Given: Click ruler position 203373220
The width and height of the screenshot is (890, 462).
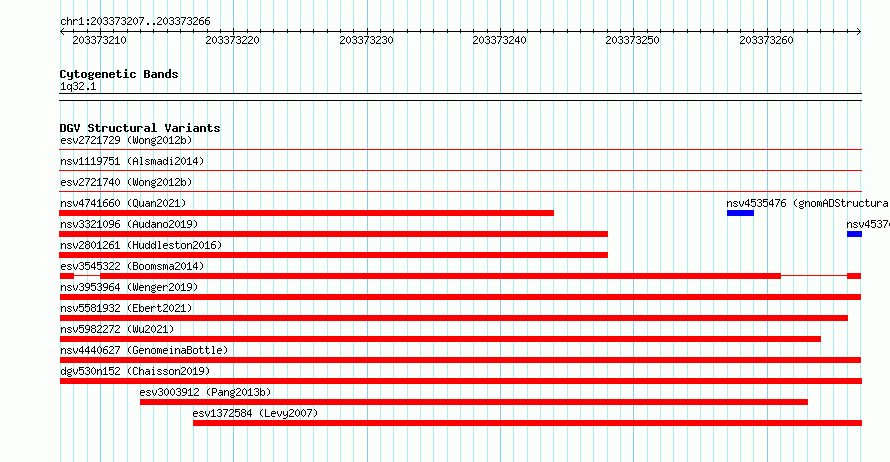Looking at the screenshot, I should tap(232, 40).
